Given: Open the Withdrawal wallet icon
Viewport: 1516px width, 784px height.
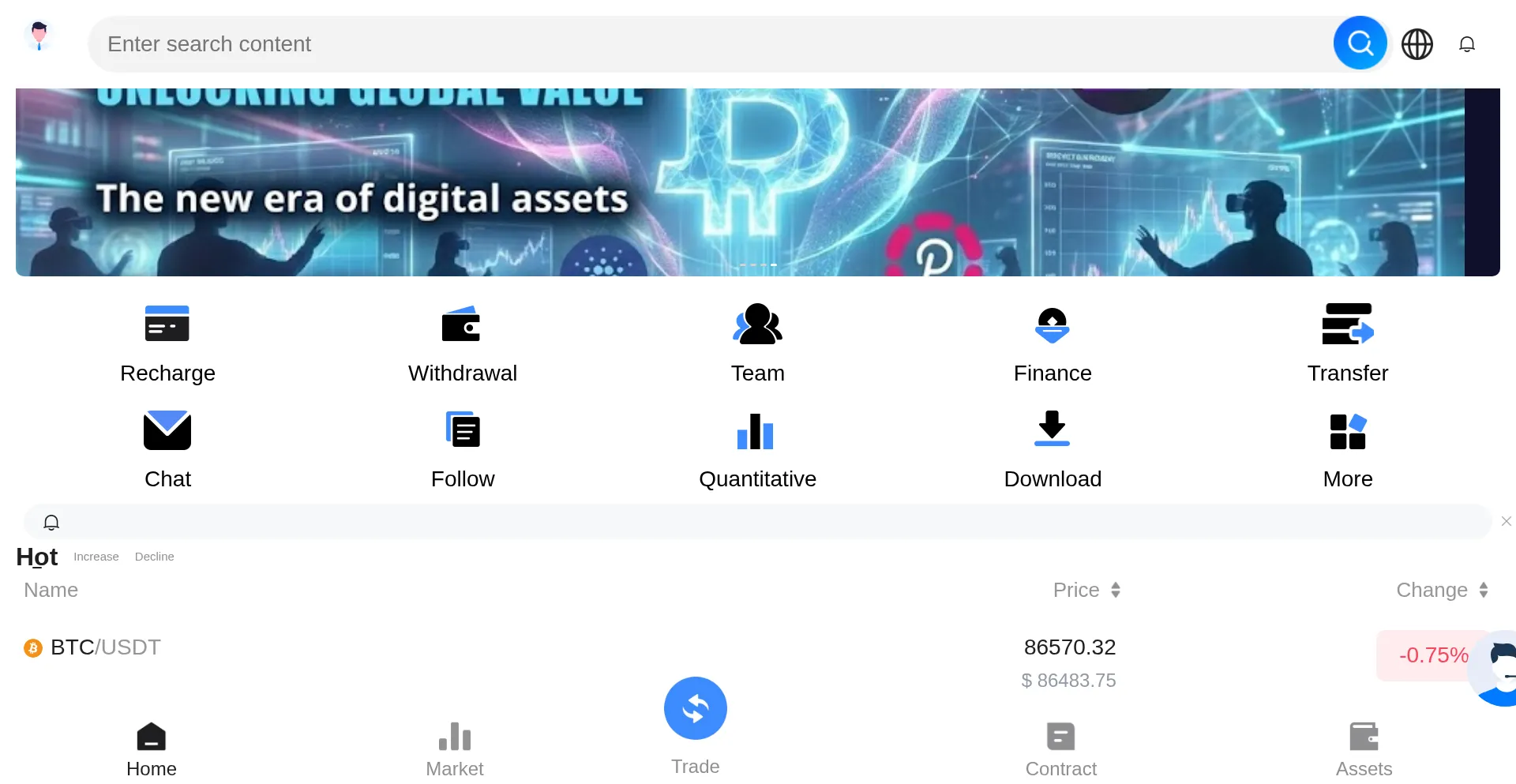Looking at the screenshot, I should click(x=462, y=324).
